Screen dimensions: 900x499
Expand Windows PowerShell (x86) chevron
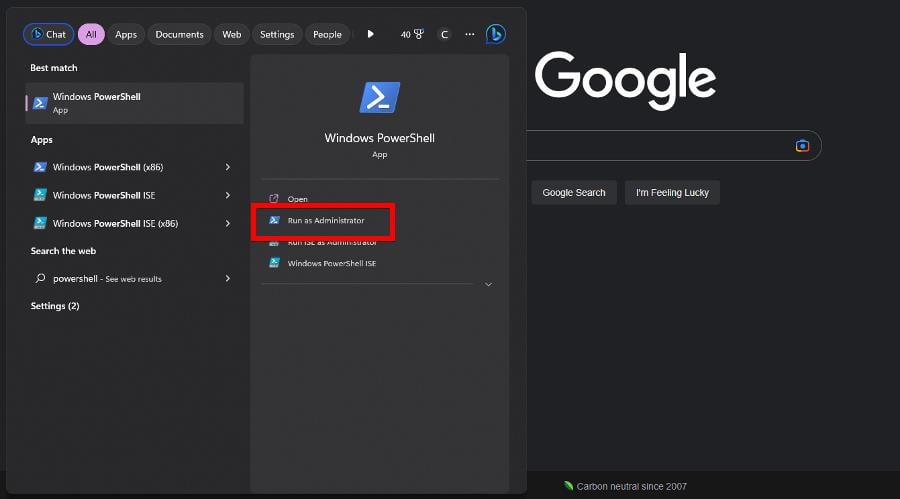pyautogui.click(x=228, y=167)
